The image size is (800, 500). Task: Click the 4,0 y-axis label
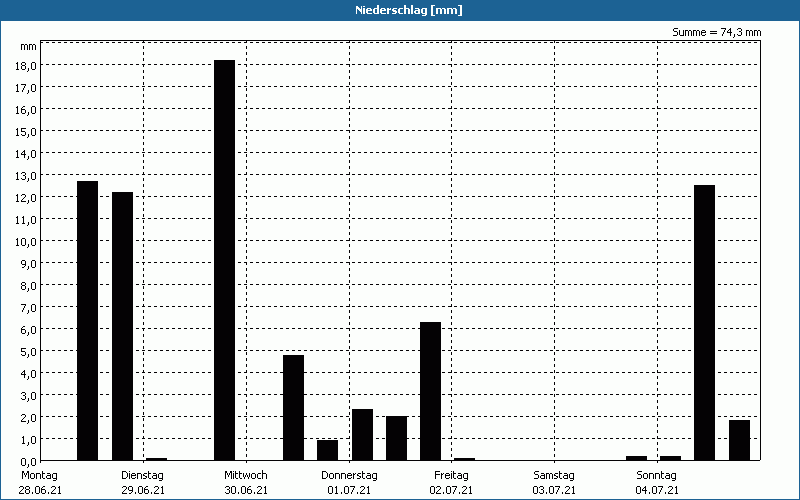coord(29,373)
